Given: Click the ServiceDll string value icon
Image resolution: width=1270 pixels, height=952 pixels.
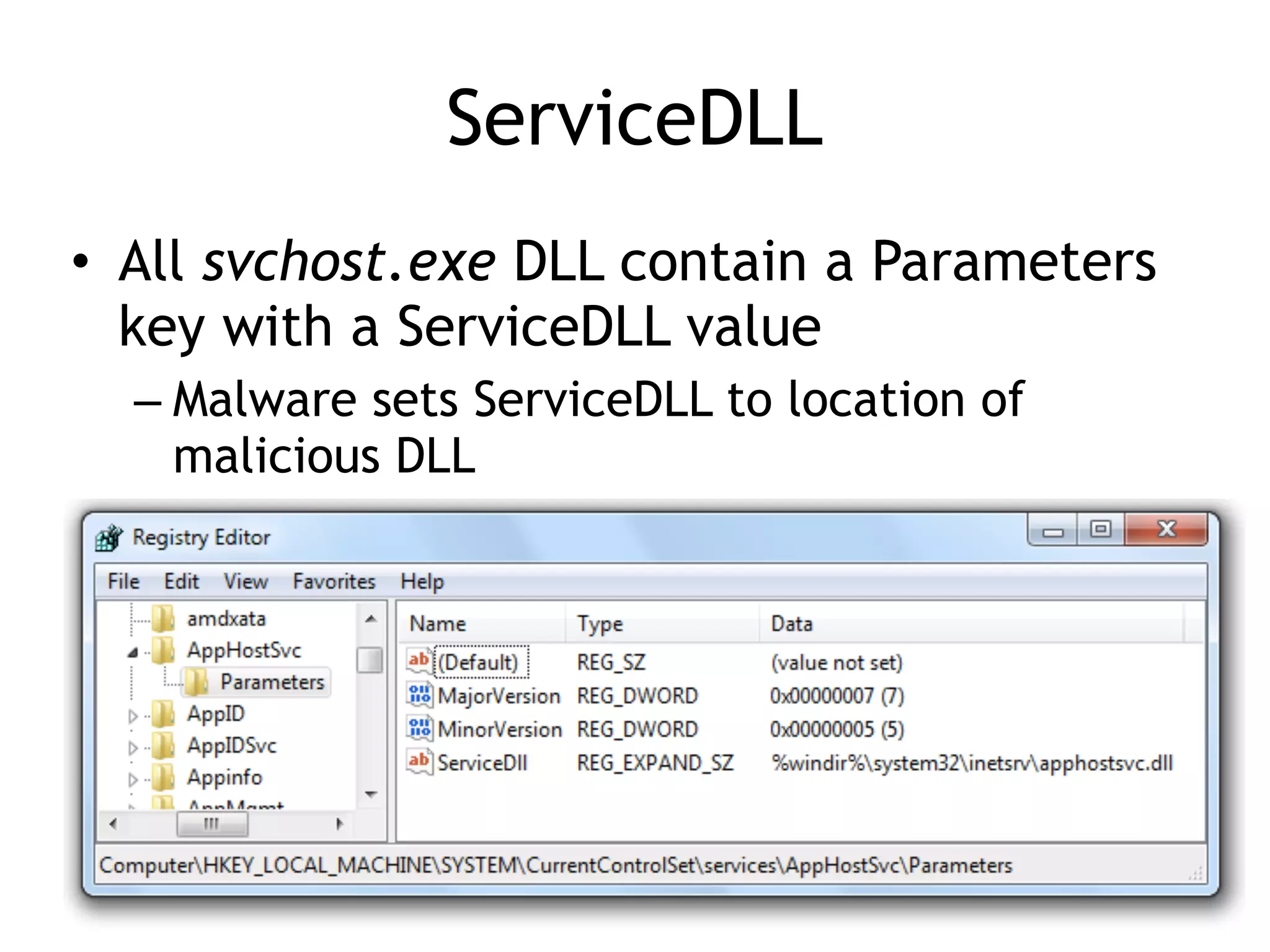Looking at the screenshot, I should point(419,762).
